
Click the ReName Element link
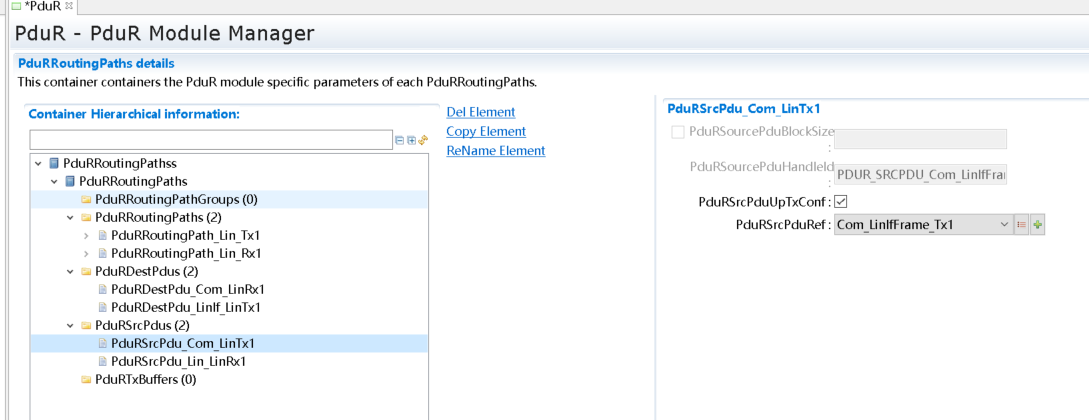[x=495, y=151]
